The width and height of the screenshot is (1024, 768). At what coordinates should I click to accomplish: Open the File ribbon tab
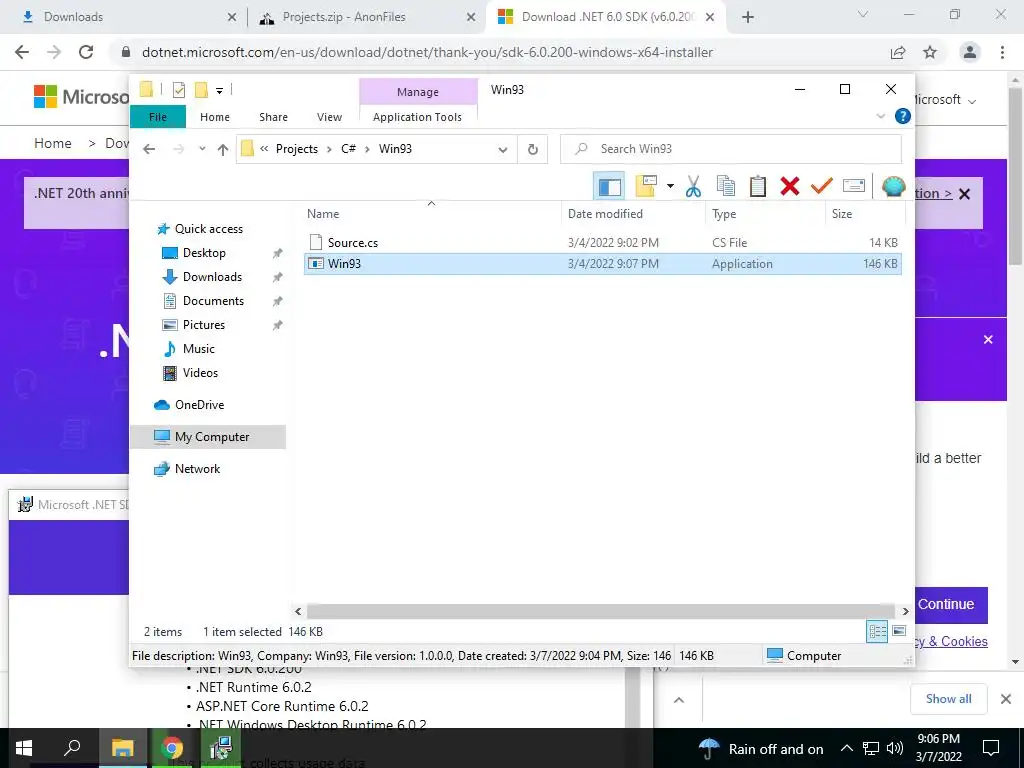[158, 117]
